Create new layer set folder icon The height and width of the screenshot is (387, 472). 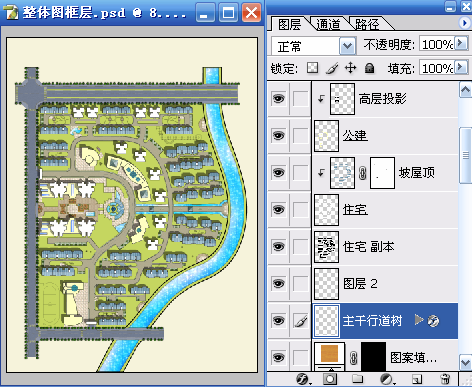[357, 379]
